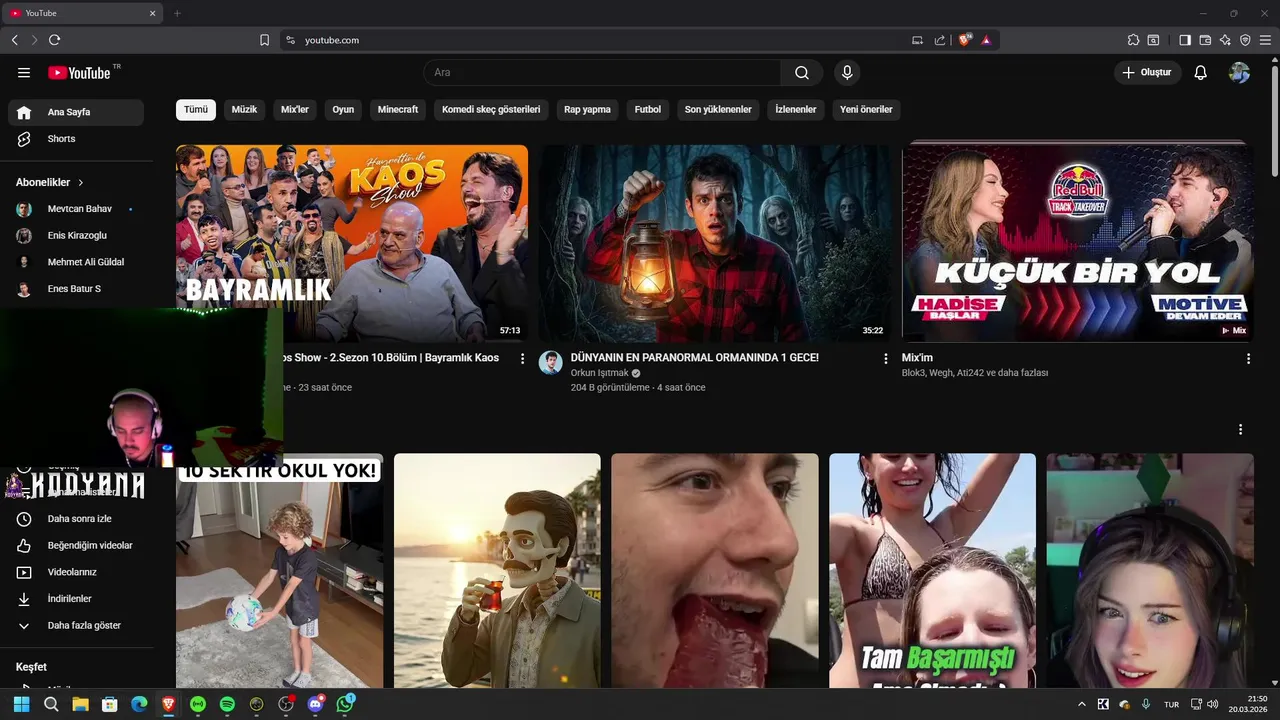Select the Rap yapma filter chip
Viewport: 1280px width, 720px height.
pyautogui.click(x=587, y=109)
